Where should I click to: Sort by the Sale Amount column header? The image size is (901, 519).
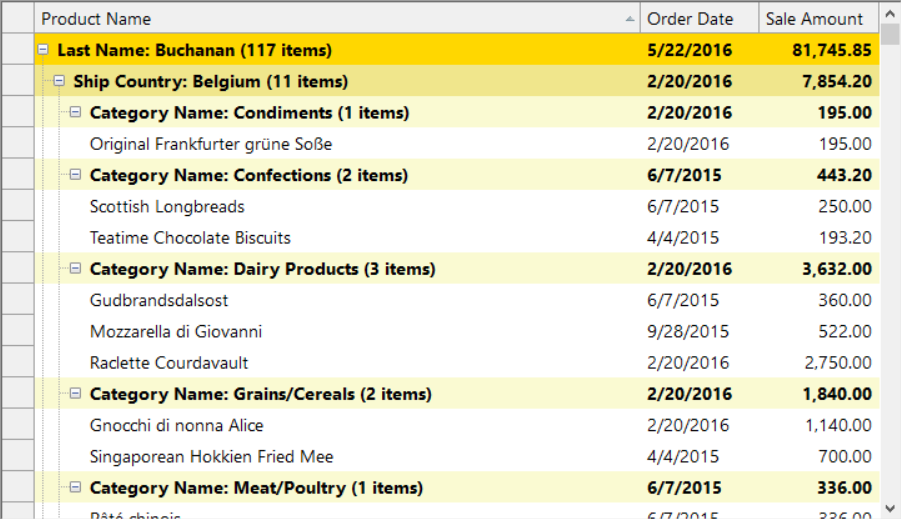(x=819, y=18)
